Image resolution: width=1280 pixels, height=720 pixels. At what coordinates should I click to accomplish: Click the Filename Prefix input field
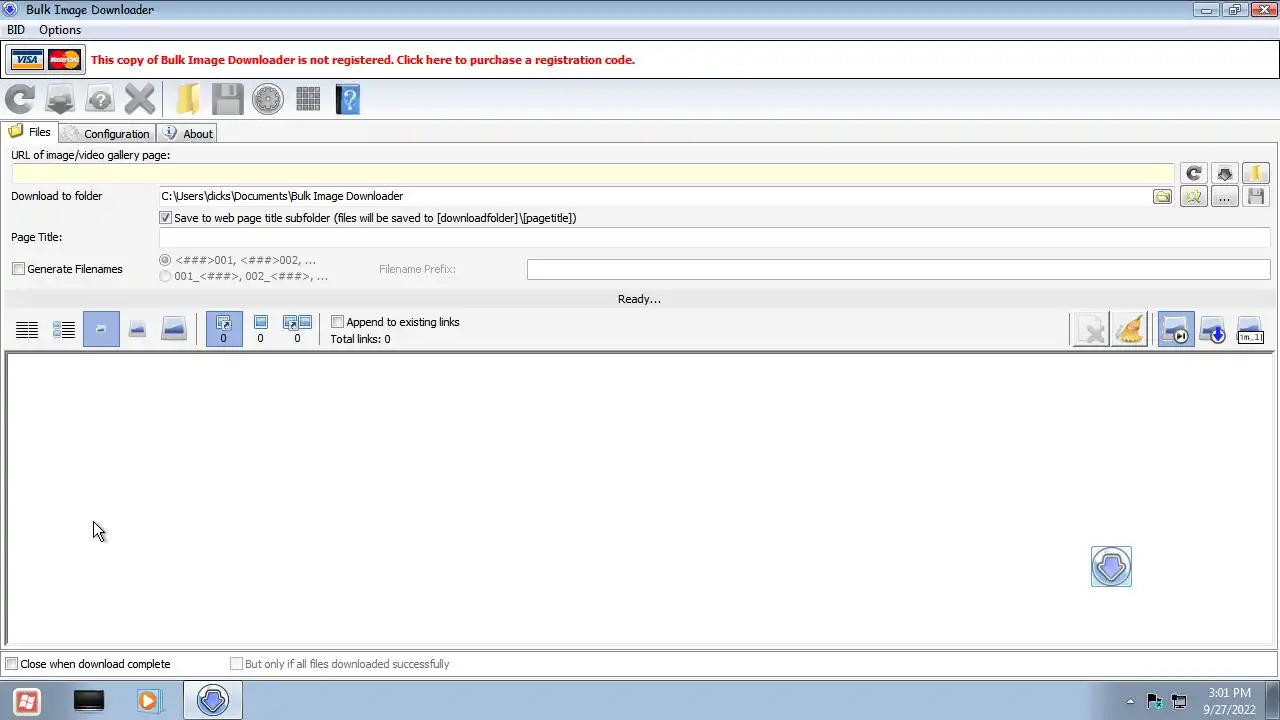898,269
